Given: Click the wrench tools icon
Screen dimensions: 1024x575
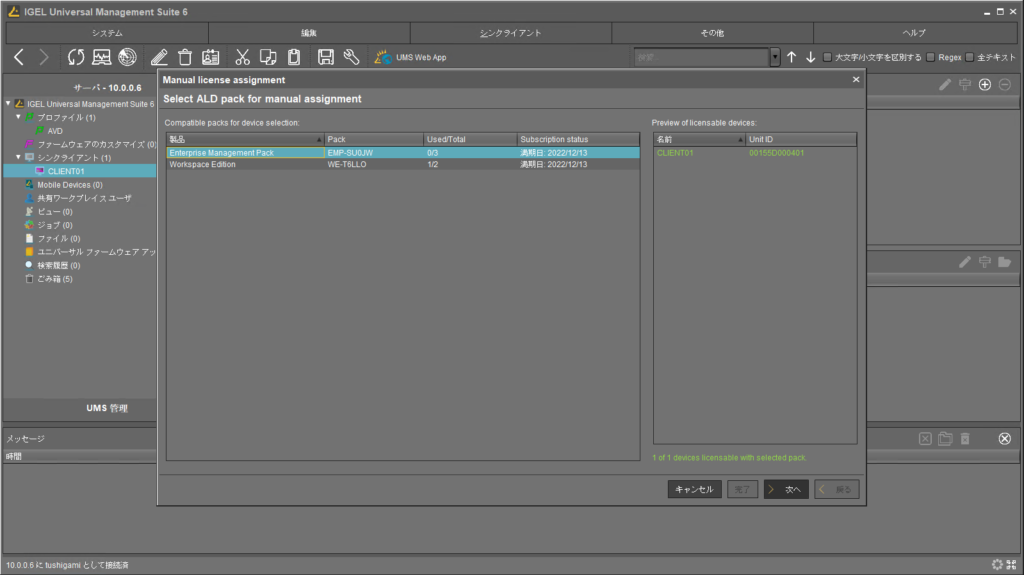Looking at the screenshot, I should [x=351, y=58].
